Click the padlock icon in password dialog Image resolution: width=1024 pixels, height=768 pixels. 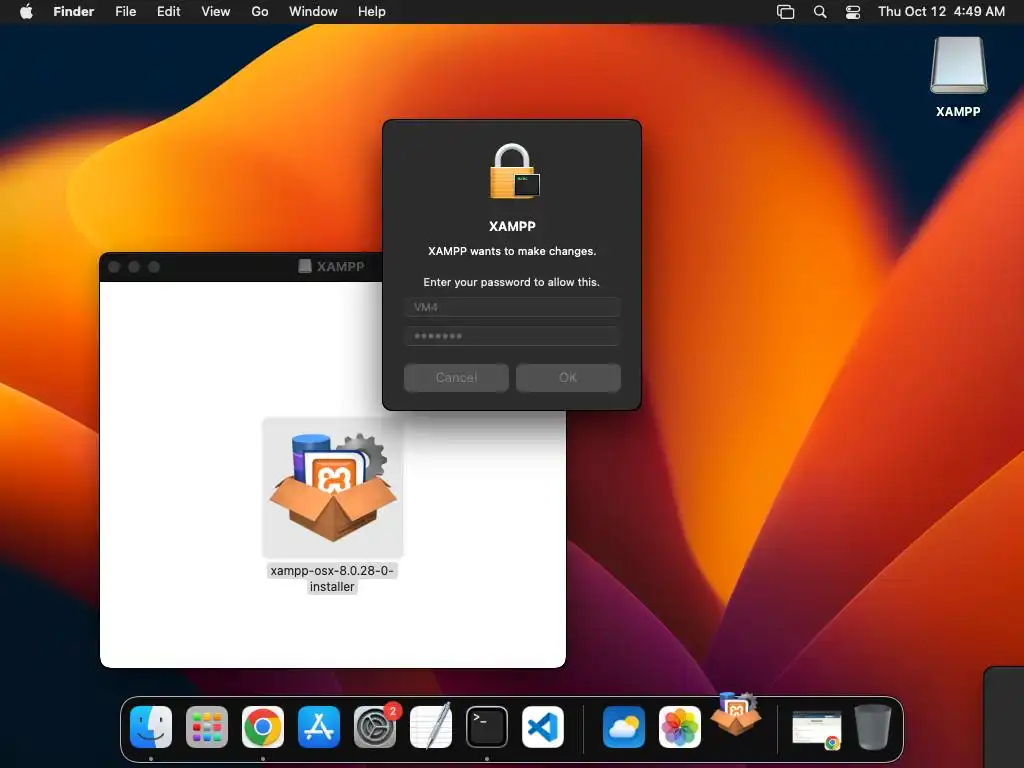514,171
